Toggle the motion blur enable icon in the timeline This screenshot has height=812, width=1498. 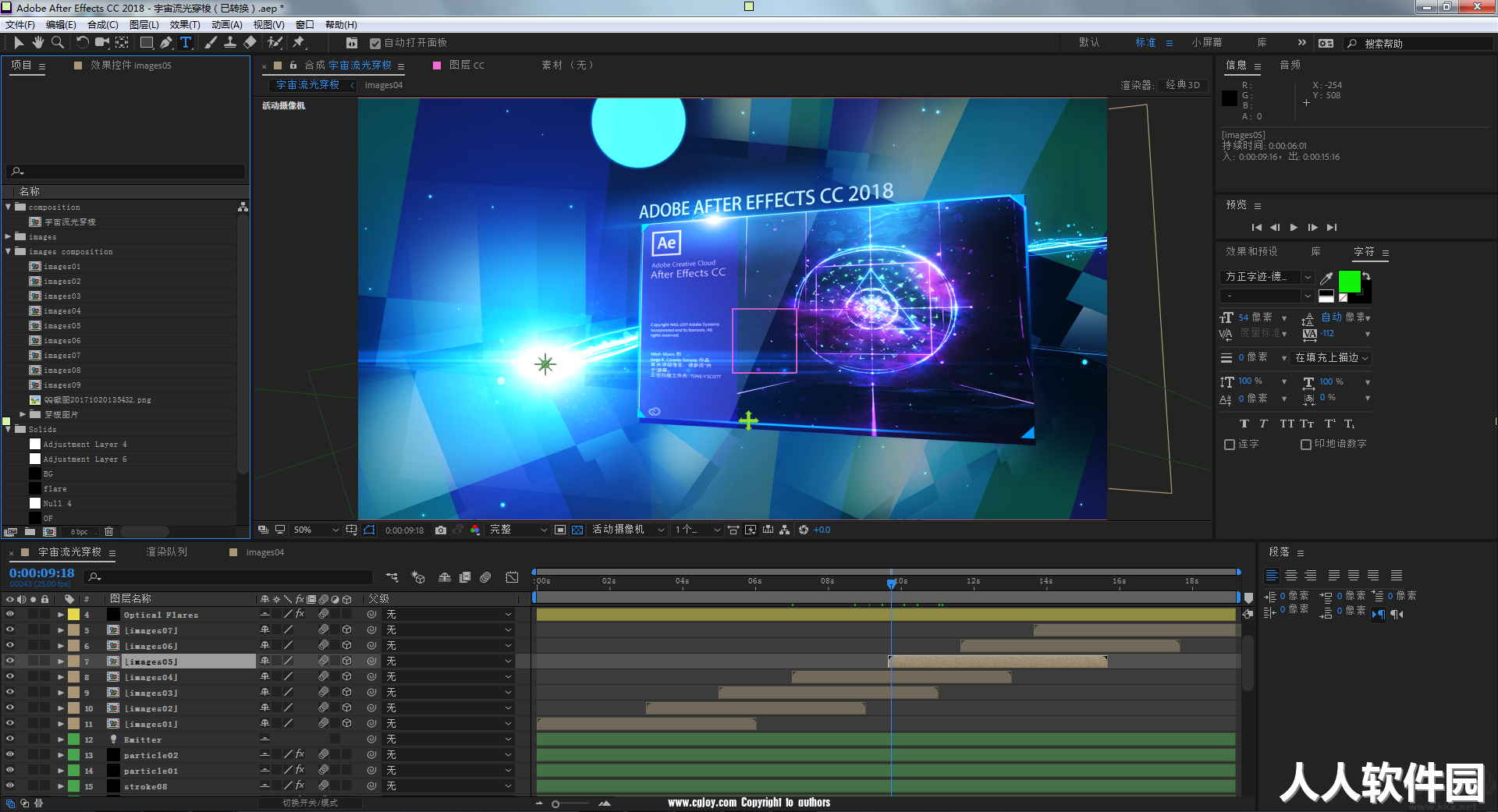(x=485, y=577)
